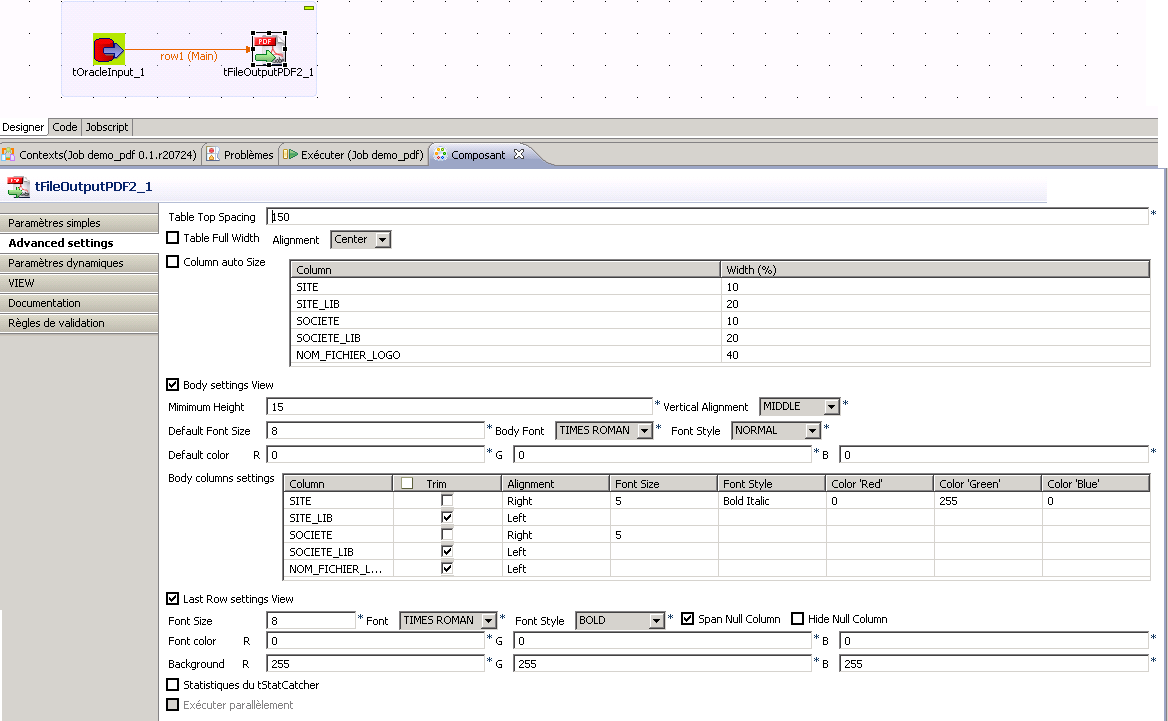
Task: Open Exécuter (Job demo_pdf) view tab
Action: pyautogui.click(x=354, y=154)
